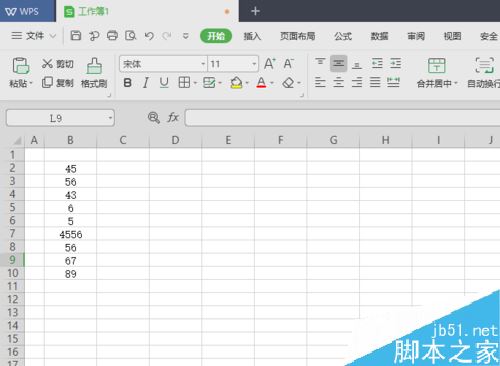Toggle bold formatting
The image size is (500, 366).
pos(127,82)
